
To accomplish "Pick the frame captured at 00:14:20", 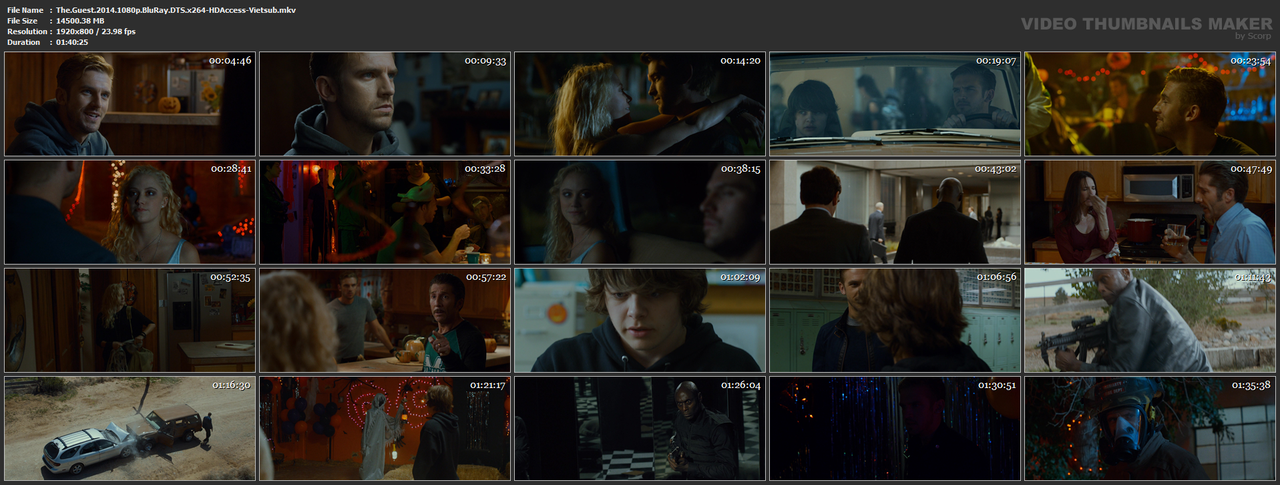I will [x=640, y=104].
